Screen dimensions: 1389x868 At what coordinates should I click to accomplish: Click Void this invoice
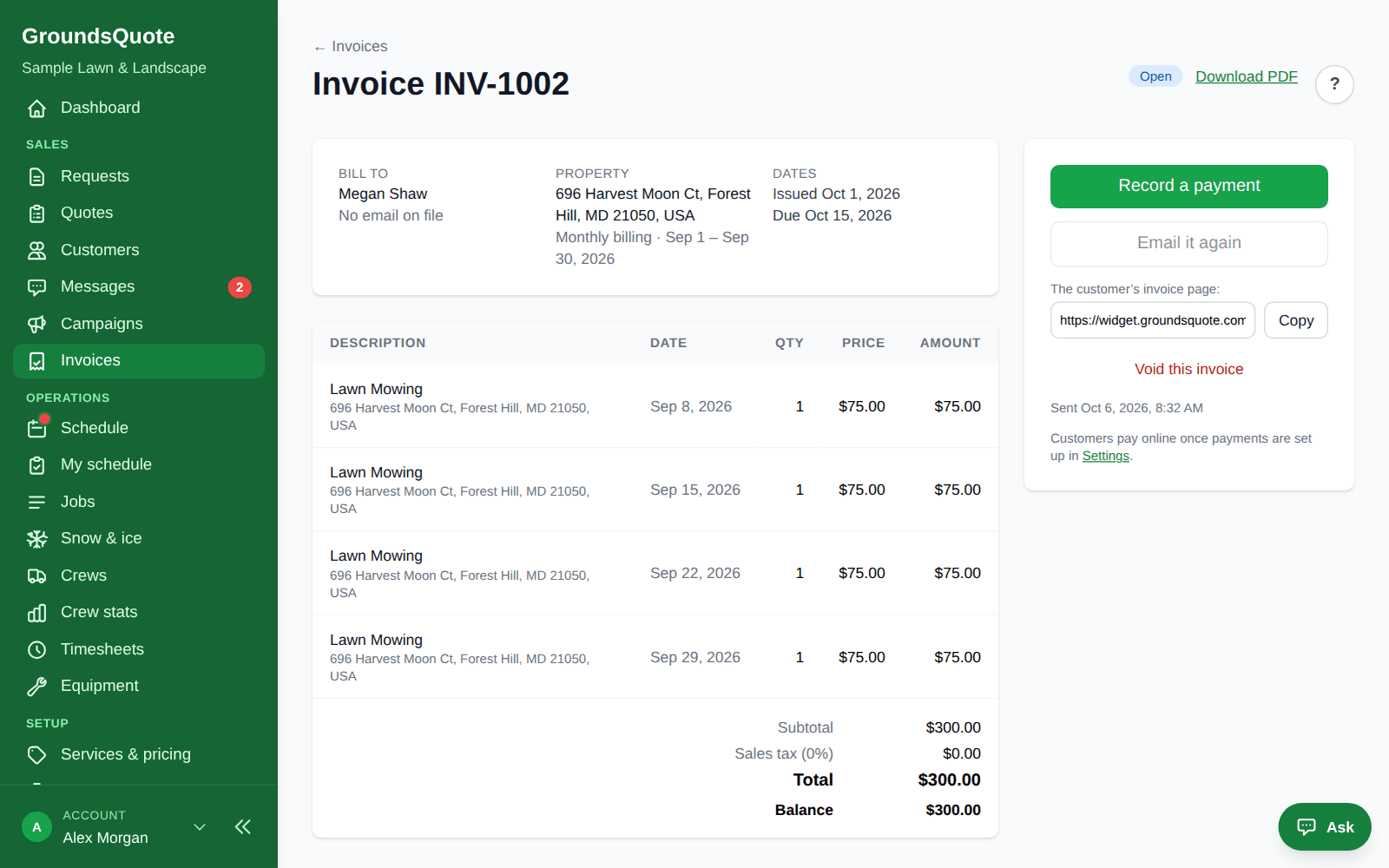[1189, 369]
